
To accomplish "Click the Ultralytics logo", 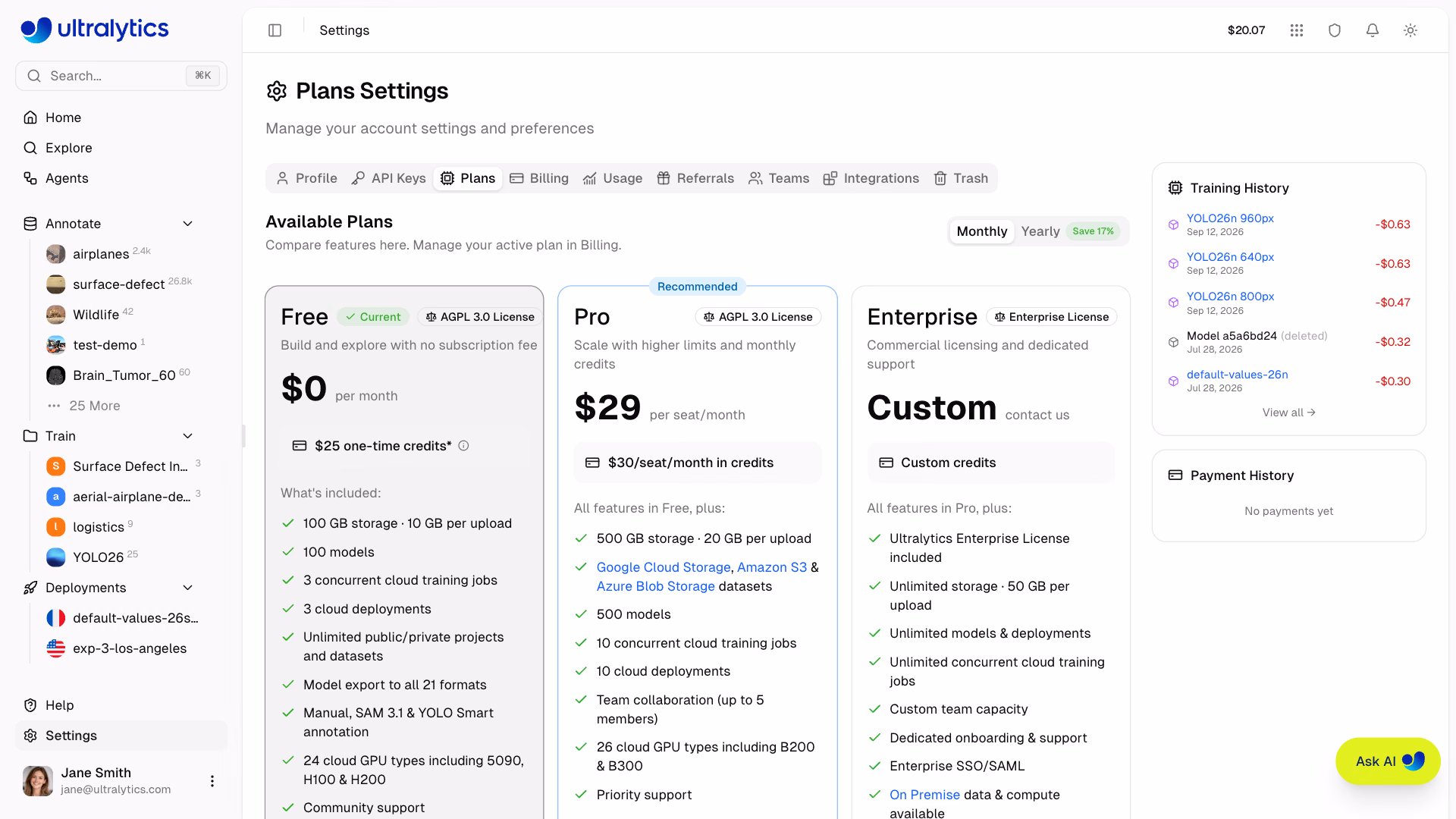I will click(95, 29).
